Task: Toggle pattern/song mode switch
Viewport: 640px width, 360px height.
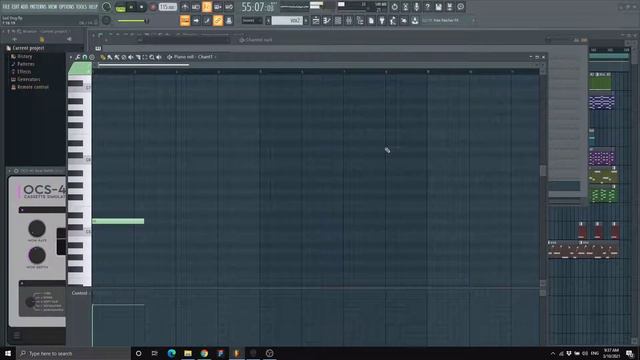Action: point(120,7)
